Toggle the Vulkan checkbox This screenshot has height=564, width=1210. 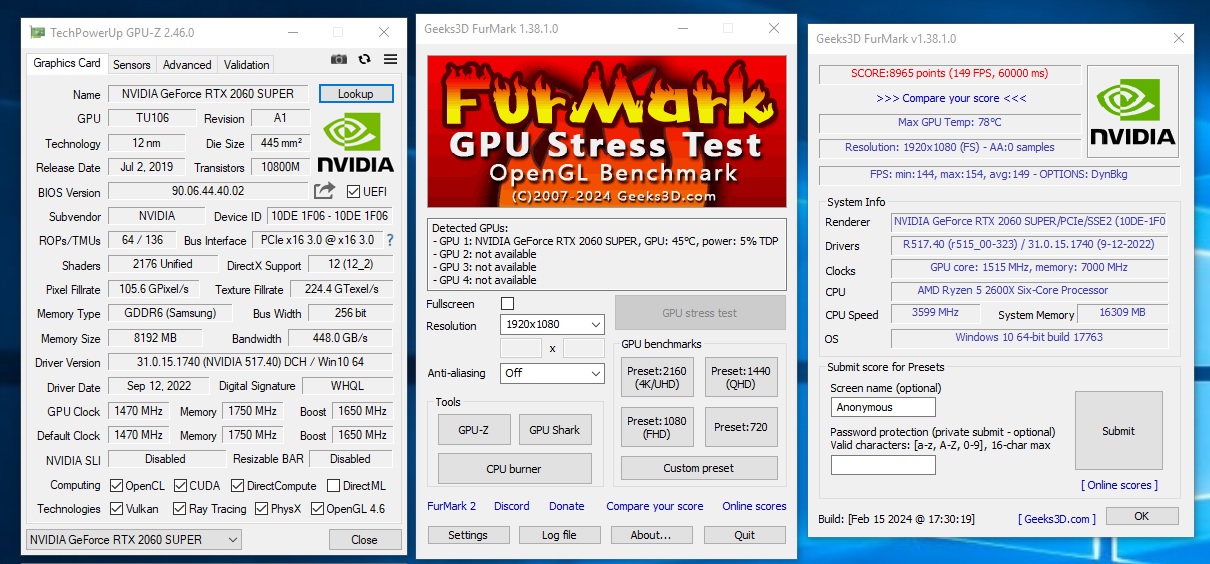coord(115,509)
